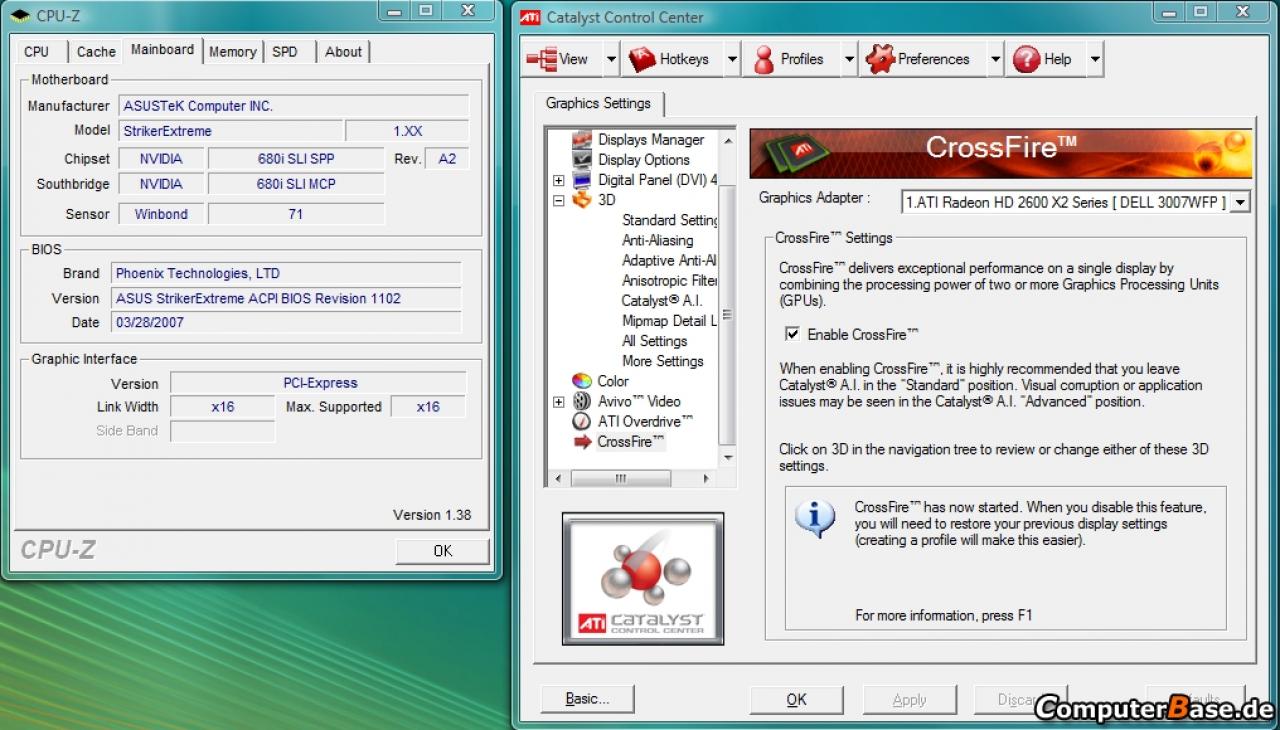Viewport: 1280px width, 730px height.
Task: Click the Basic... button
Action: click(587, 699)
